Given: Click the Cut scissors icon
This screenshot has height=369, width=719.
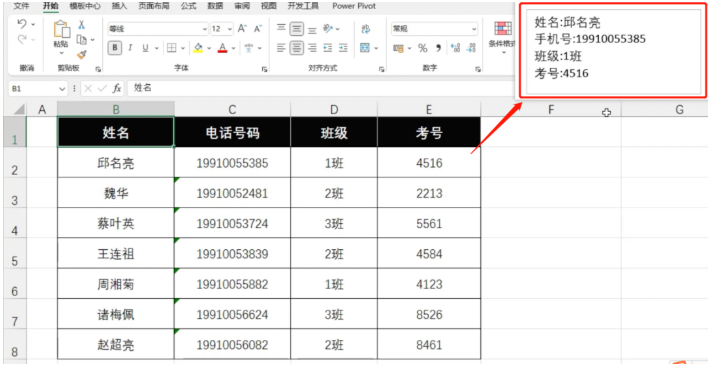Looking at the screenshot, I should click(81, 25).
